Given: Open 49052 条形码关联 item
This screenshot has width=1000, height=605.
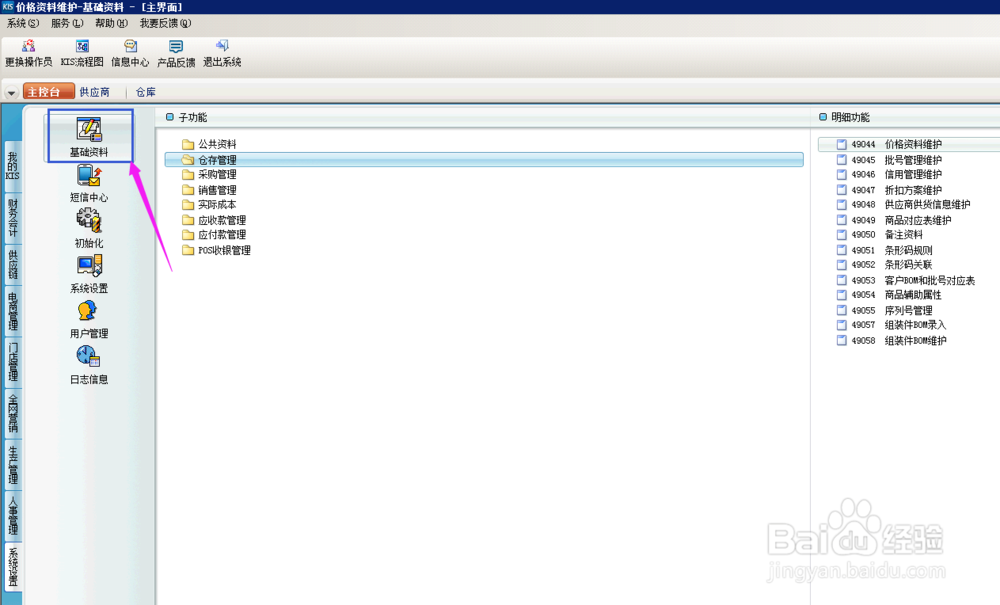Looking at the screenshot, I should click(x=885, y=265).
